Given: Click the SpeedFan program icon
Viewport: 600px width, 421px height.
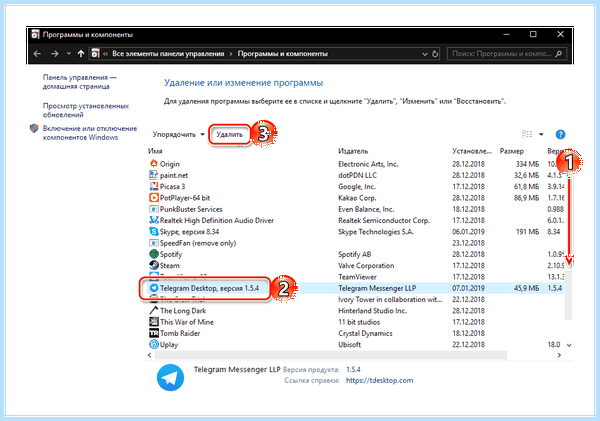Looking at the screenshot, I should [154, 243].
